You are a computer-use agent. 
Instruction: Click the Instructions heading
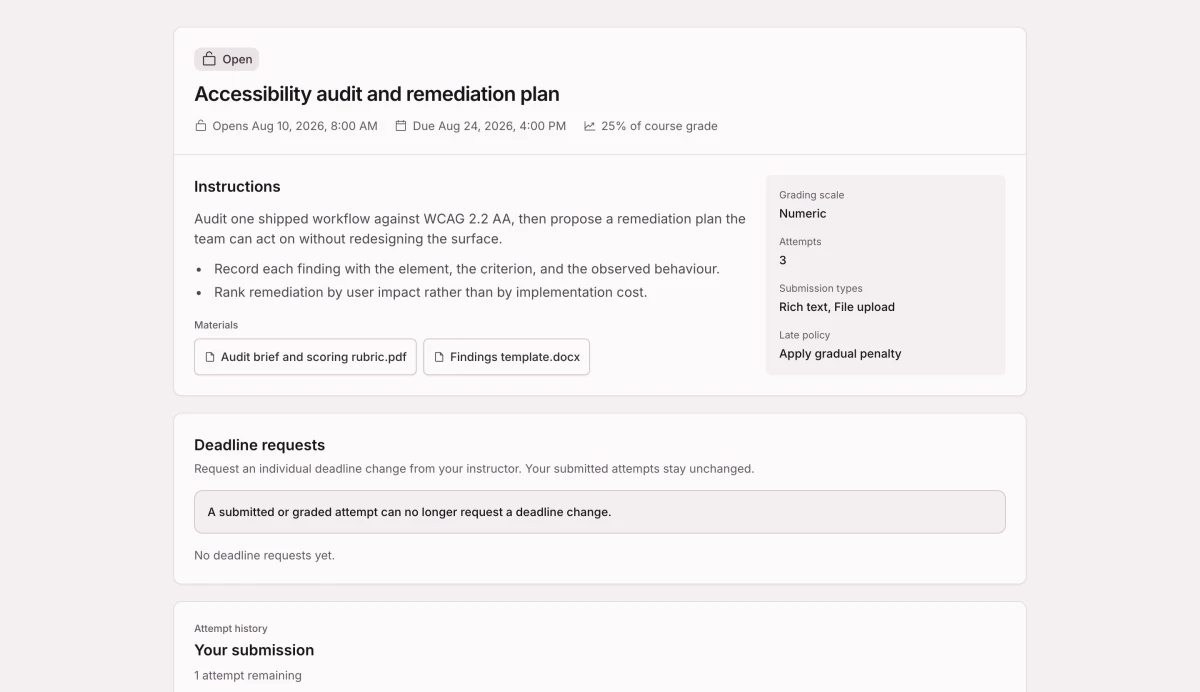237,187
